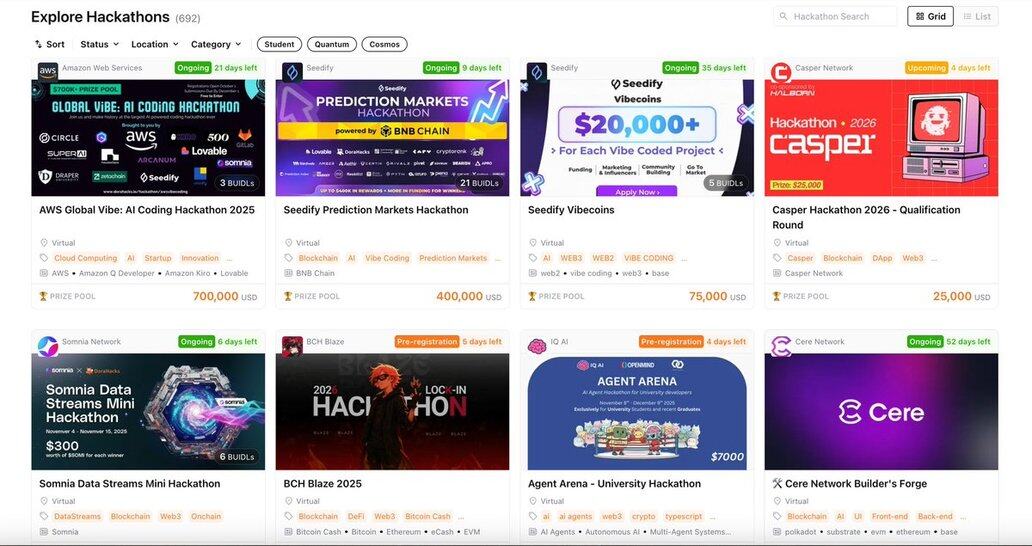Click the BCH Blaze avatar icon
The image size is (1032, 546).
tap(292, 346)
